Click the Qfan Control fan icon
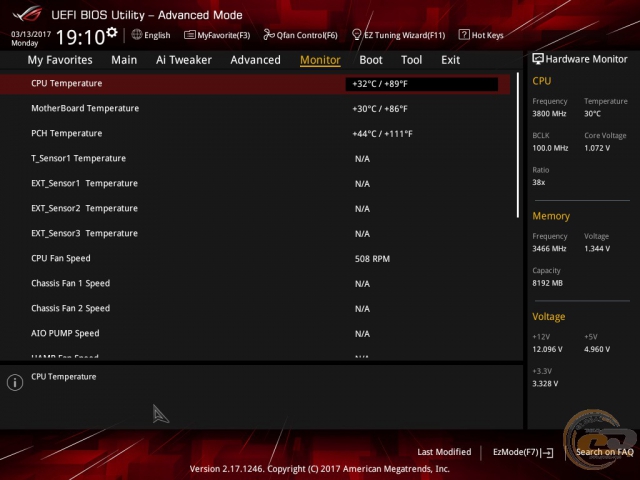The height and width of the screenshot is (480, 640). pos(269,35)
